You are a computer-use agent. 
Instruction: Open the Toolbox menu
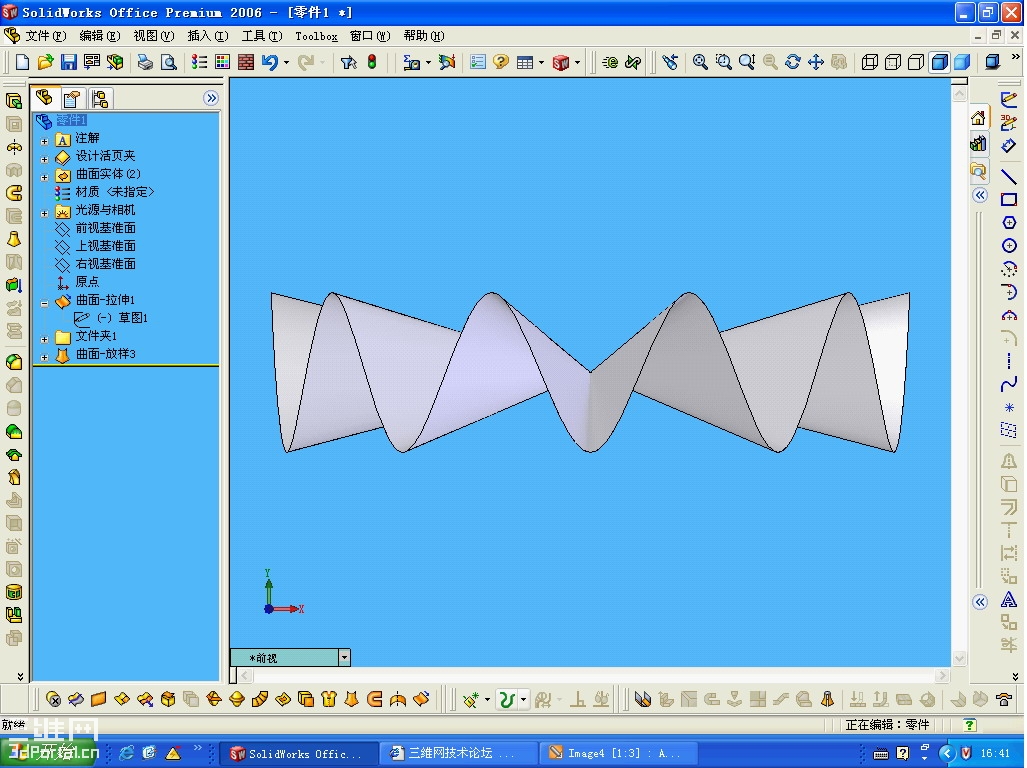pos(316,36)
